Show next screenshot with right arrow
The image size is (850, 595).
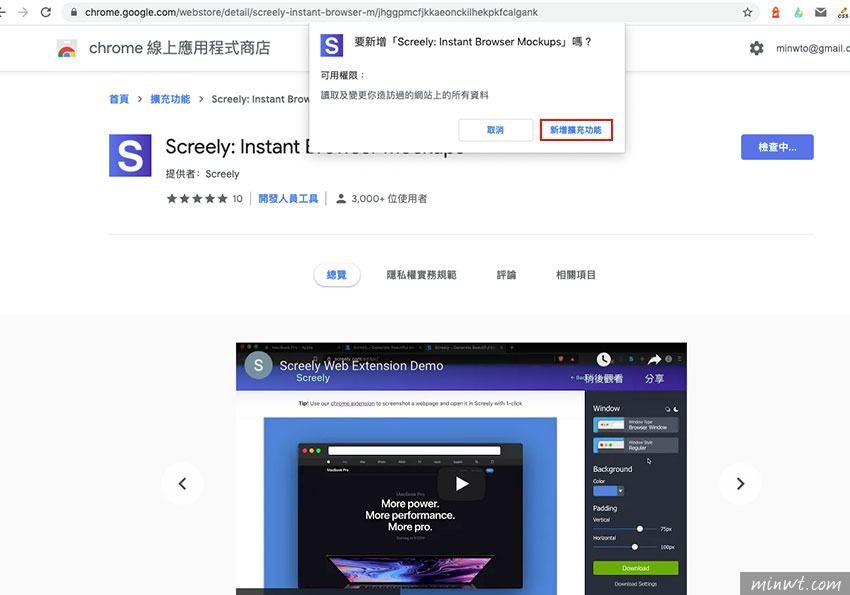click(x=740, y=483)
